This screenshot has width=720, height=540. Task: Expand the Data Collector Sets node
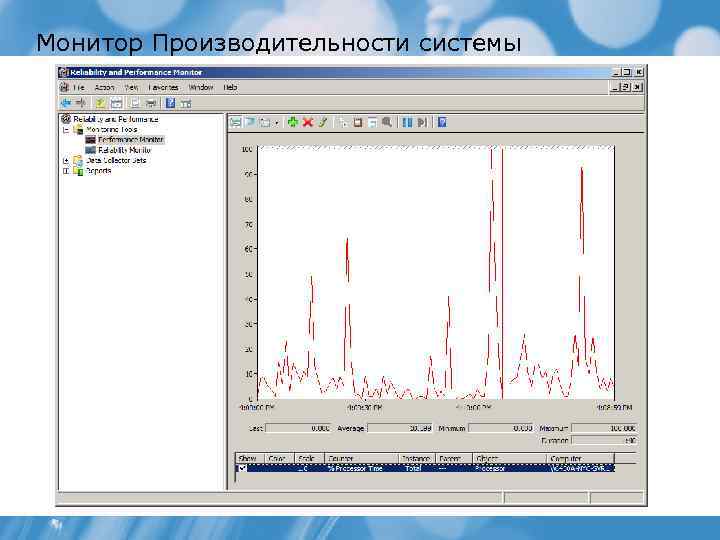66,160
